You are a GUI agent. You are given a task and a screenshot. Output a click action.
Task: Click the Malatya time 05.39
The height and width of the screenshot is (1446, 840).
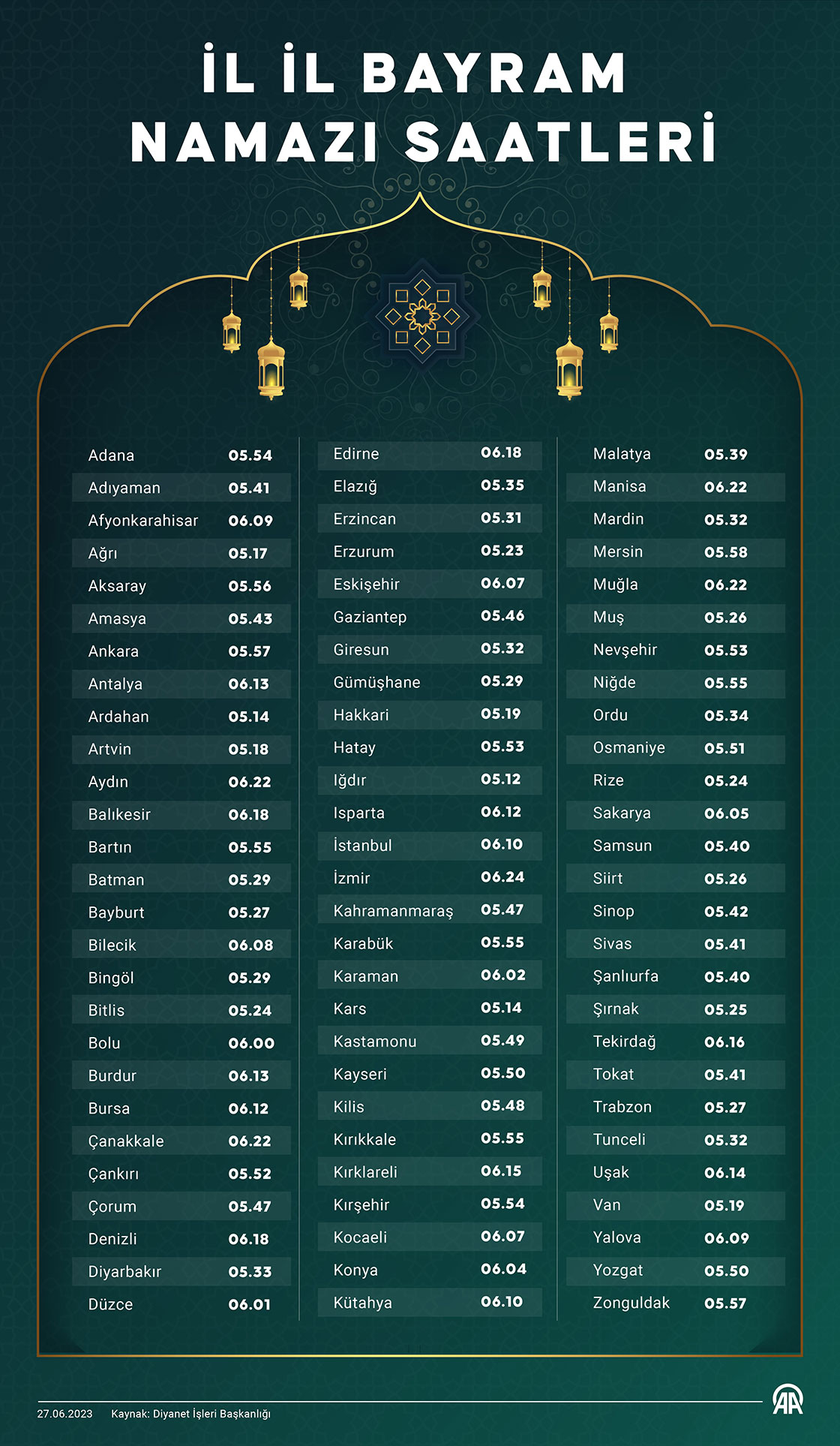725,454
